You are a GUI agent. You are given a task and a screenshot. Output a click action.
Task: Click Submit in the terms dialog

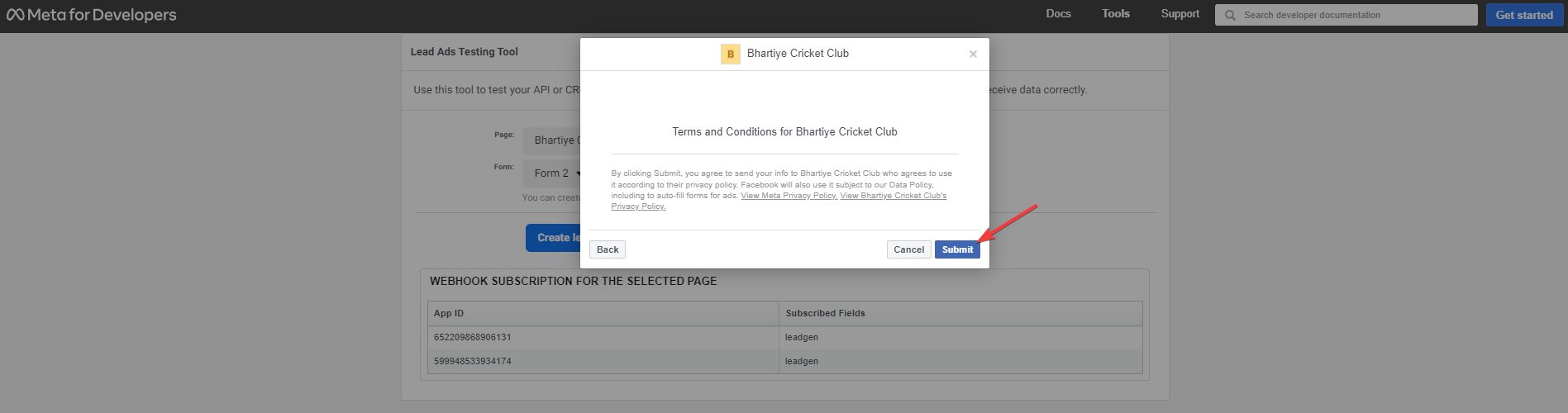coord(957,249)
